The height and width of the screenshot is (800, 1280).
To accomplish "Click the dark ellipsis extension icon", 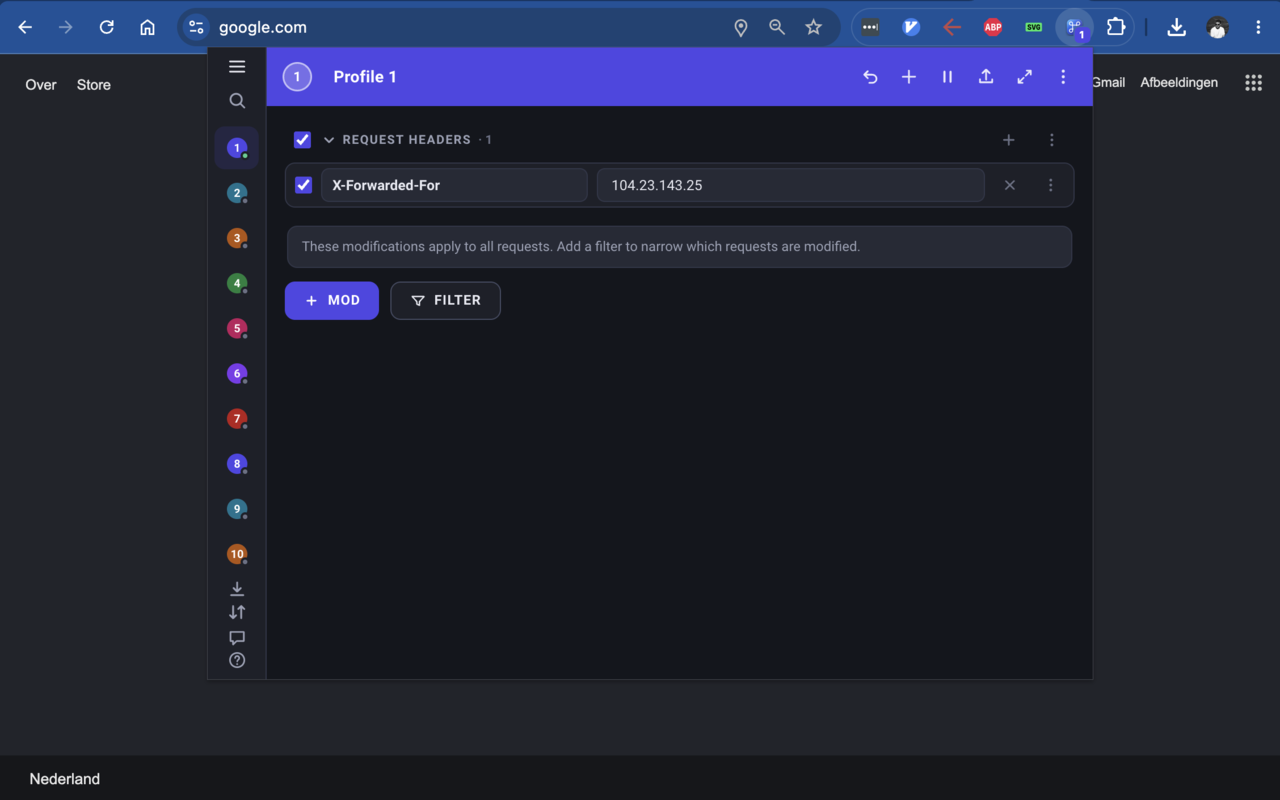I will (870, 27).
